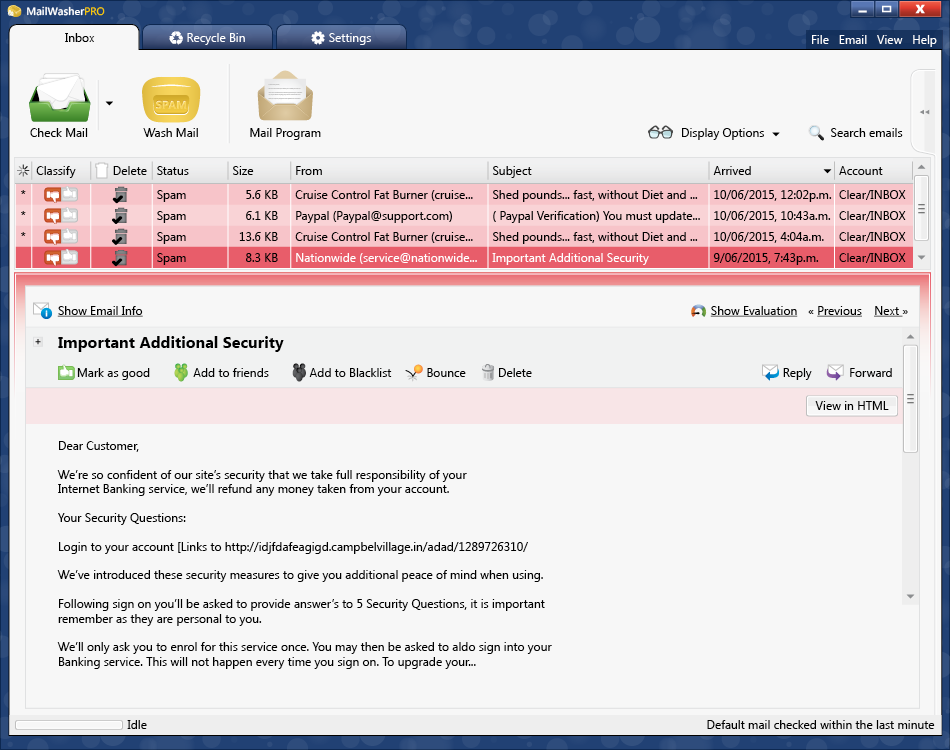Click the Show Email Info envelope icon
Screen dimensions: 950x750
pyautogui.click(x=42, y=310)
